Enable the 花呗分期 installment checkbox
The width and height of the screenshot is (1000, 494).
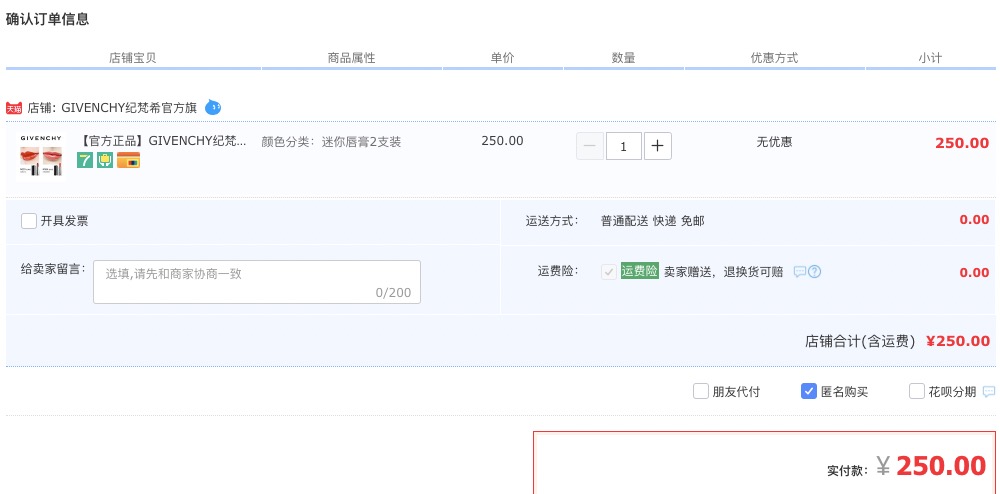click(917, 391)
